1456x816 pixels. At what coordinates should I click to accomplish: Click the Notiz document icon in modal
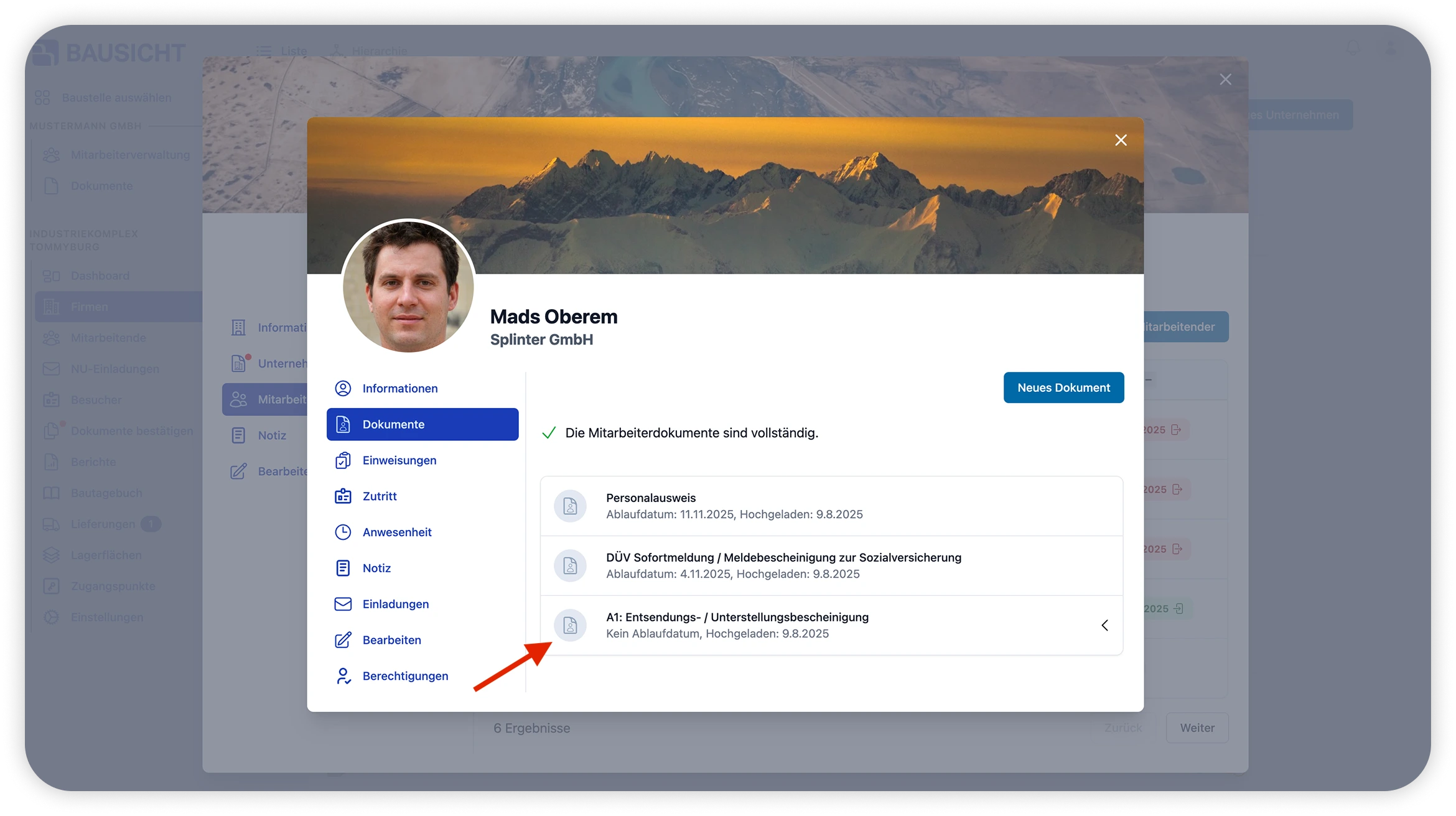pyautogui.click(x=343, y=568)
